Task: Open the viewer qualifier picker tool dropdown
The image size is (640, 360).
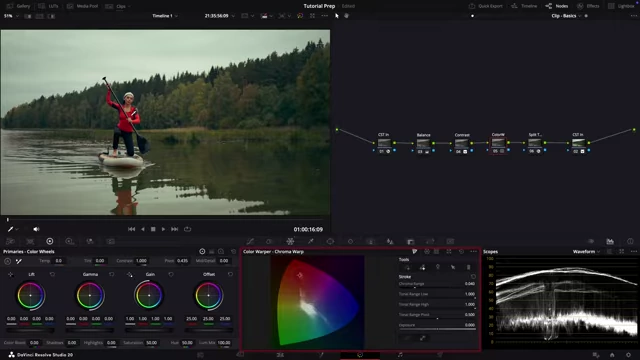Action: tap(13, 229)
